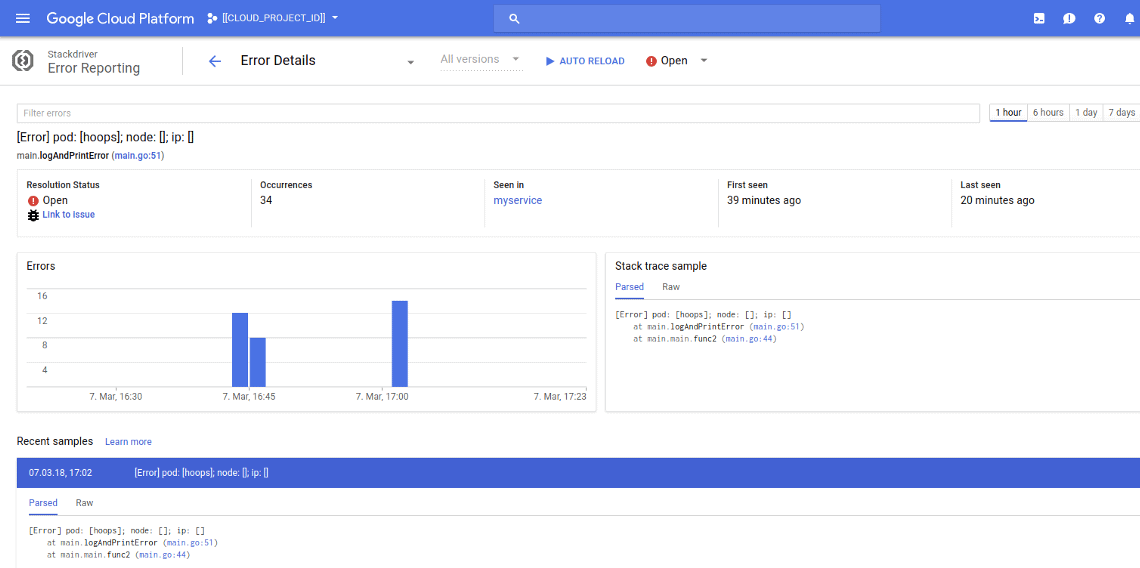The width and height of the screenshot is (1140, 568).
Task: Open the hamburger navigation menu
Action: click(x=23, y=18)
